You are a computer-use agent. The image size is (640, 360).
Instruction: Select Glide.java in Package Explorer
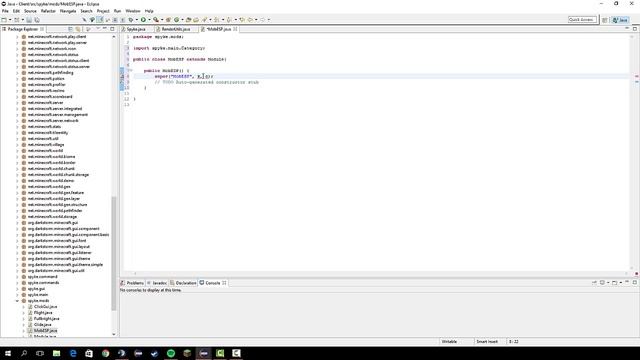pos(42,325)
